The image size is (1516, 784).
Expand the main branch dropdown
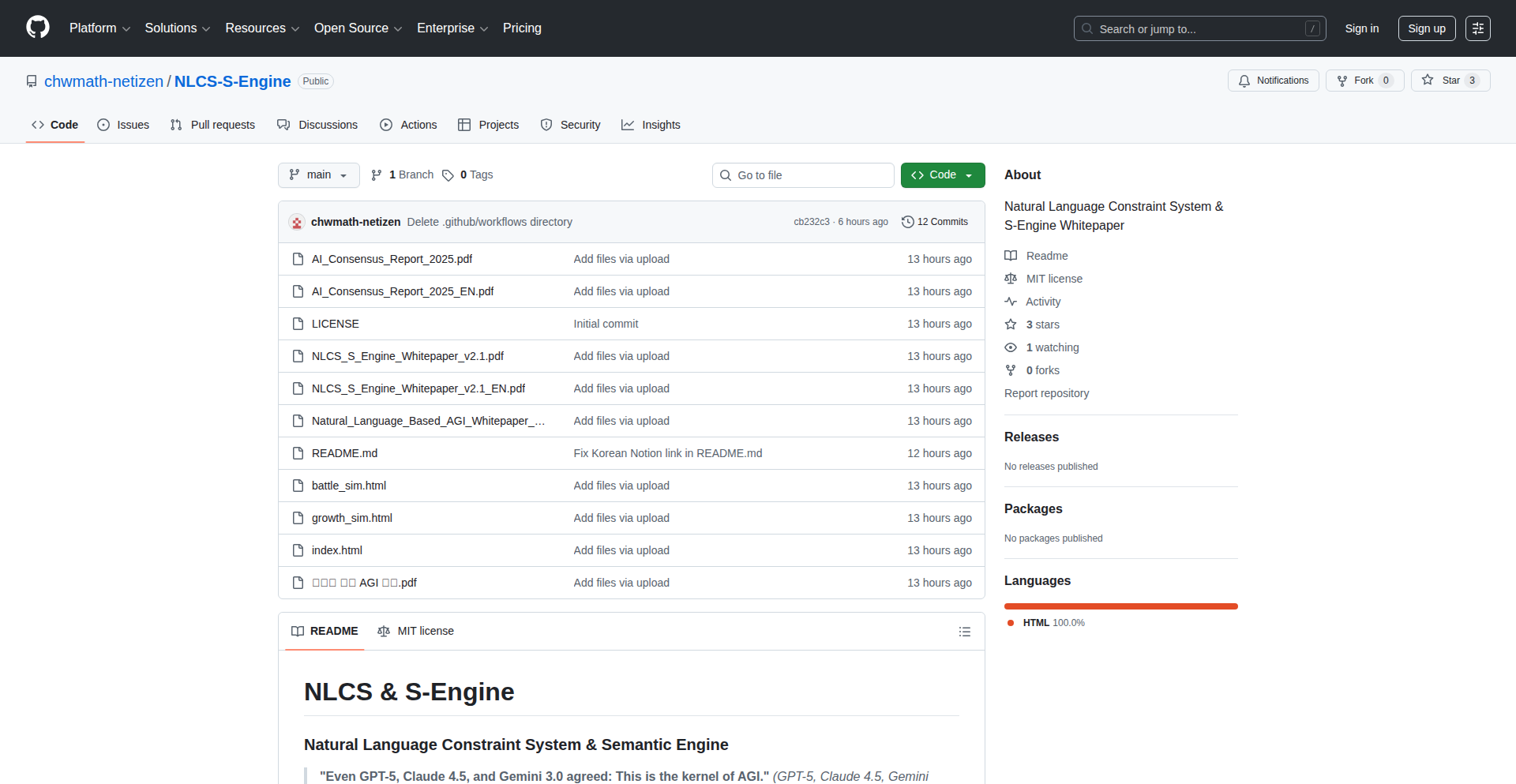(318, 175)
